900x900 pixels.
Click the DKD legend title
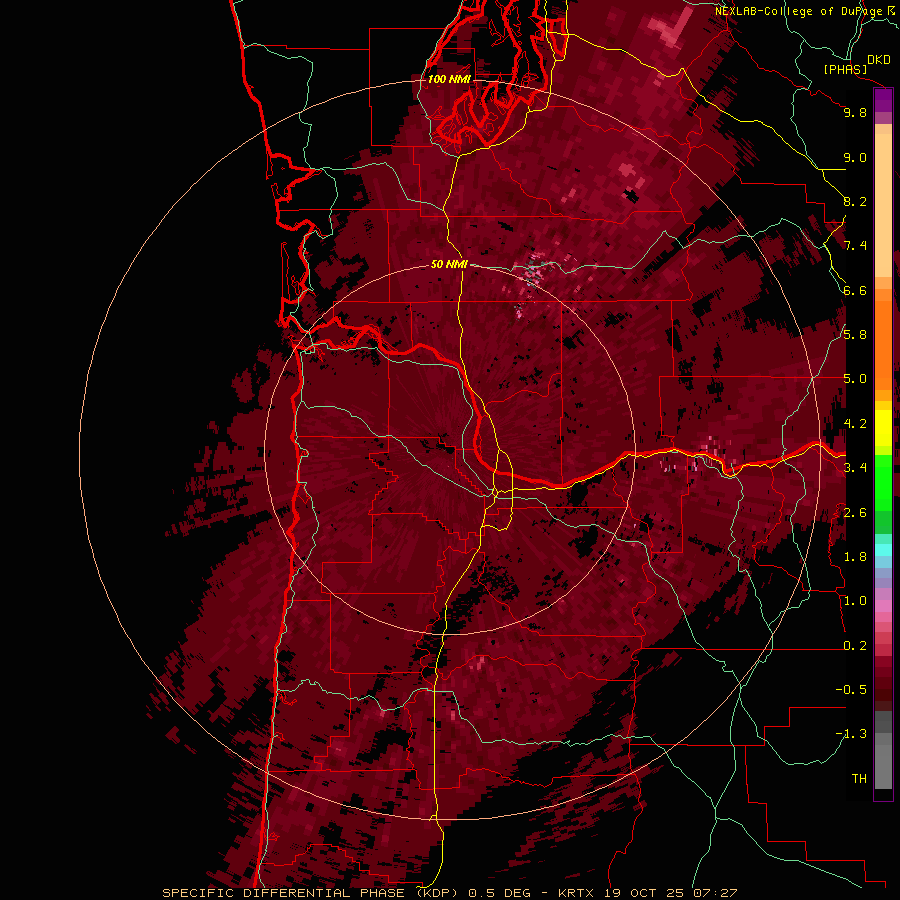(879, 60)
